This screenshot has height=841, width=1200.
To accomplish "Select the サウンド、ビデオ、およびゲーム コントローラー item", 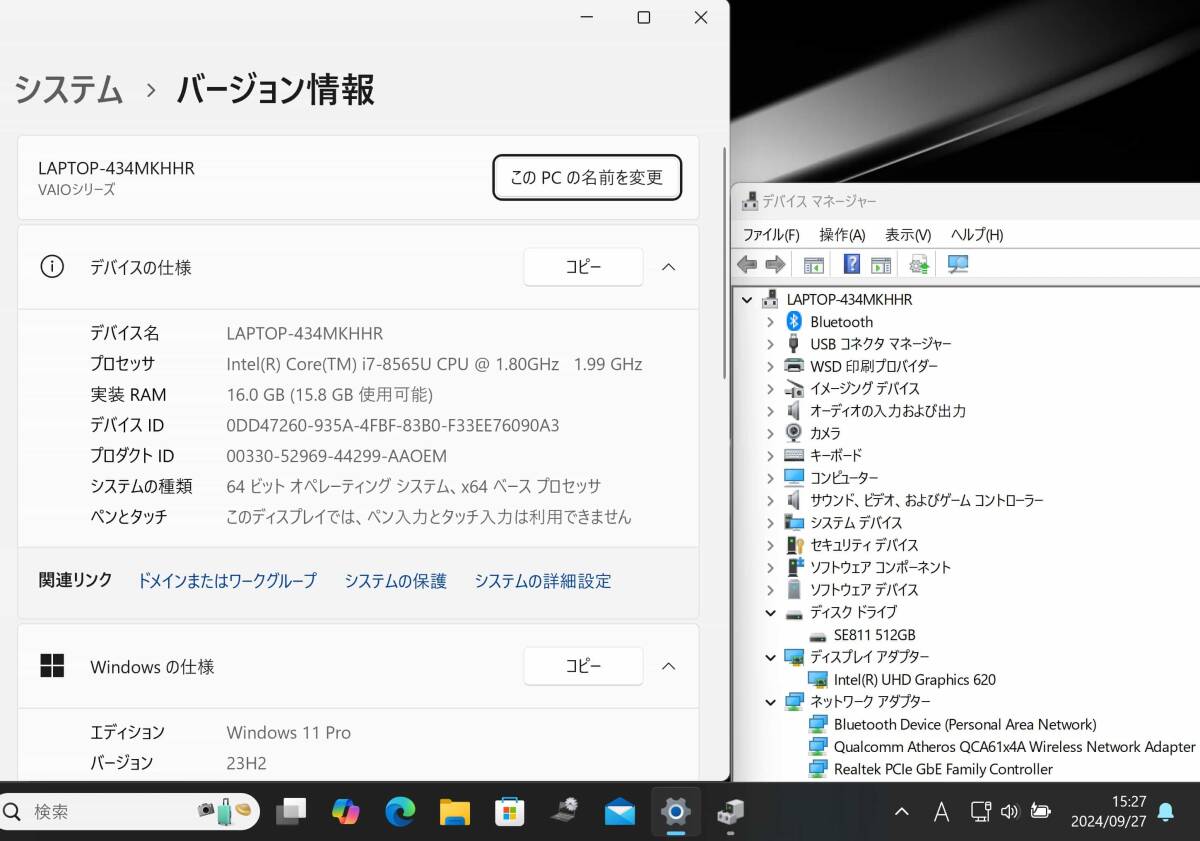I will 926,500.
